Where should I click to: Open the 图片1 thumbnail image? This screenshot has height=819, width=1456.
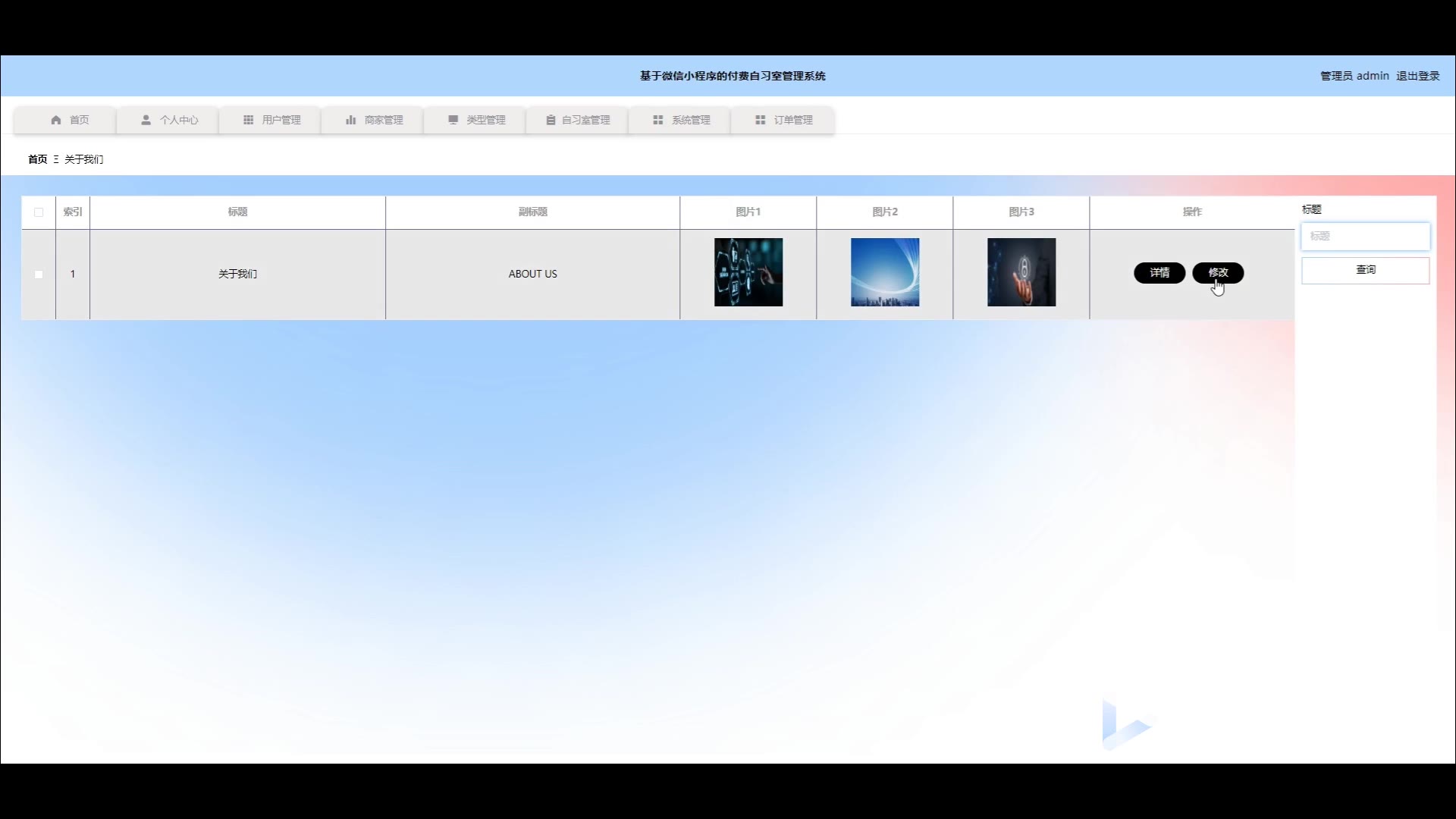pyautogui.click(x=748, y=272)
